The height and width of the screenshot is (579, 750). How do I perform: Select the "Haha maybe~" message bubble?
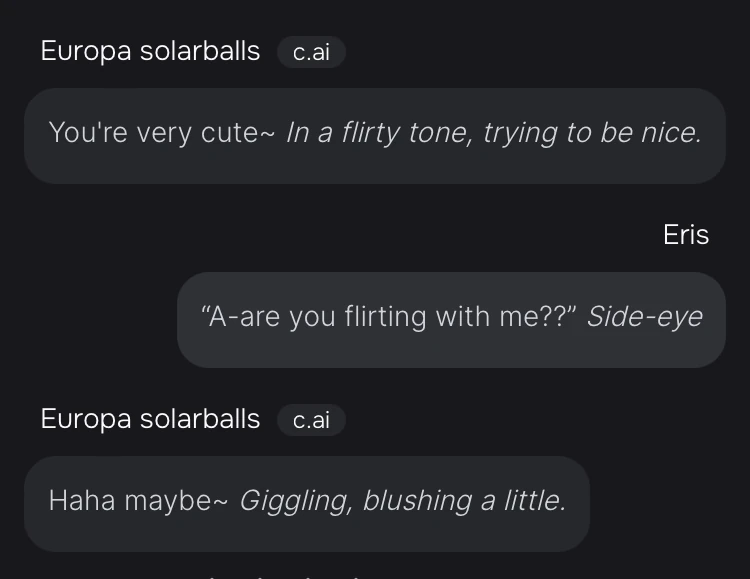click(x=306, y=503)
